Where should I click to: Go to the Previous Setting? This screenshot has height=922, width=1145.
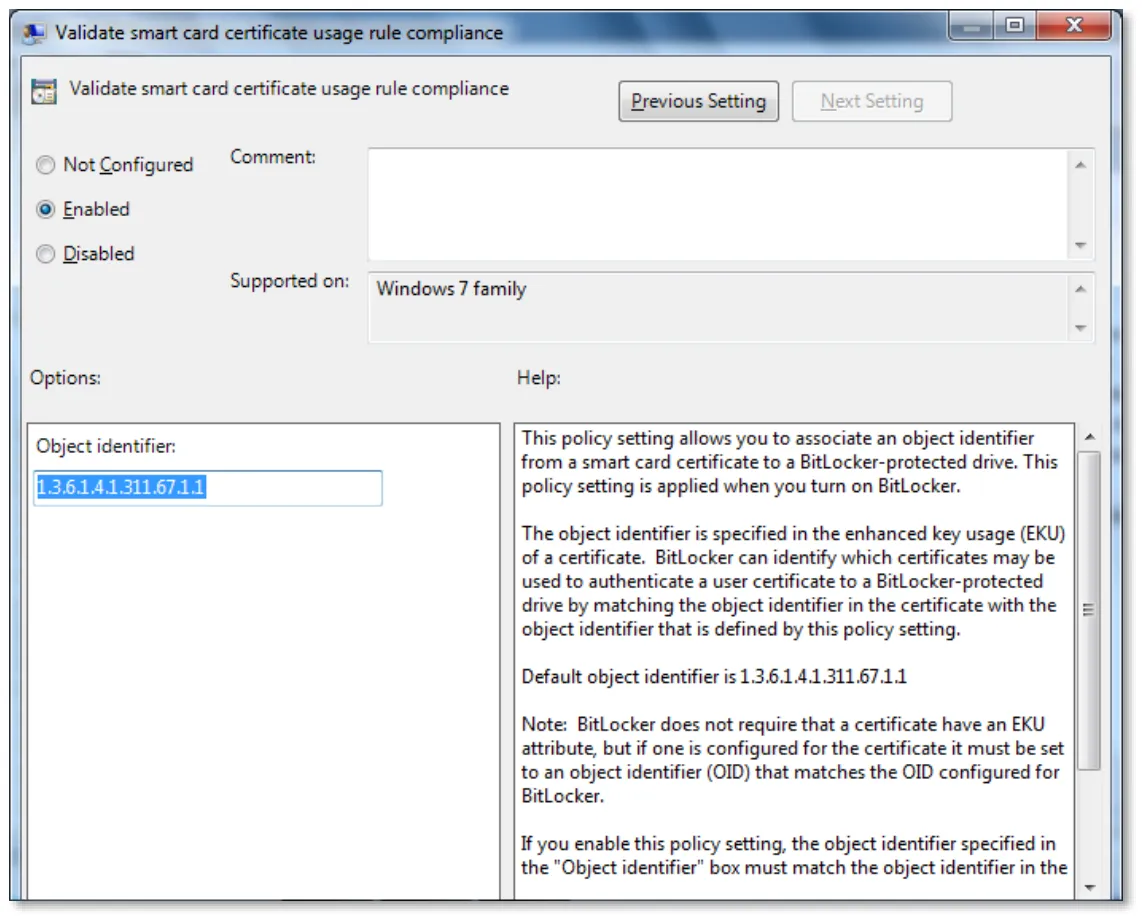[698, 101]
